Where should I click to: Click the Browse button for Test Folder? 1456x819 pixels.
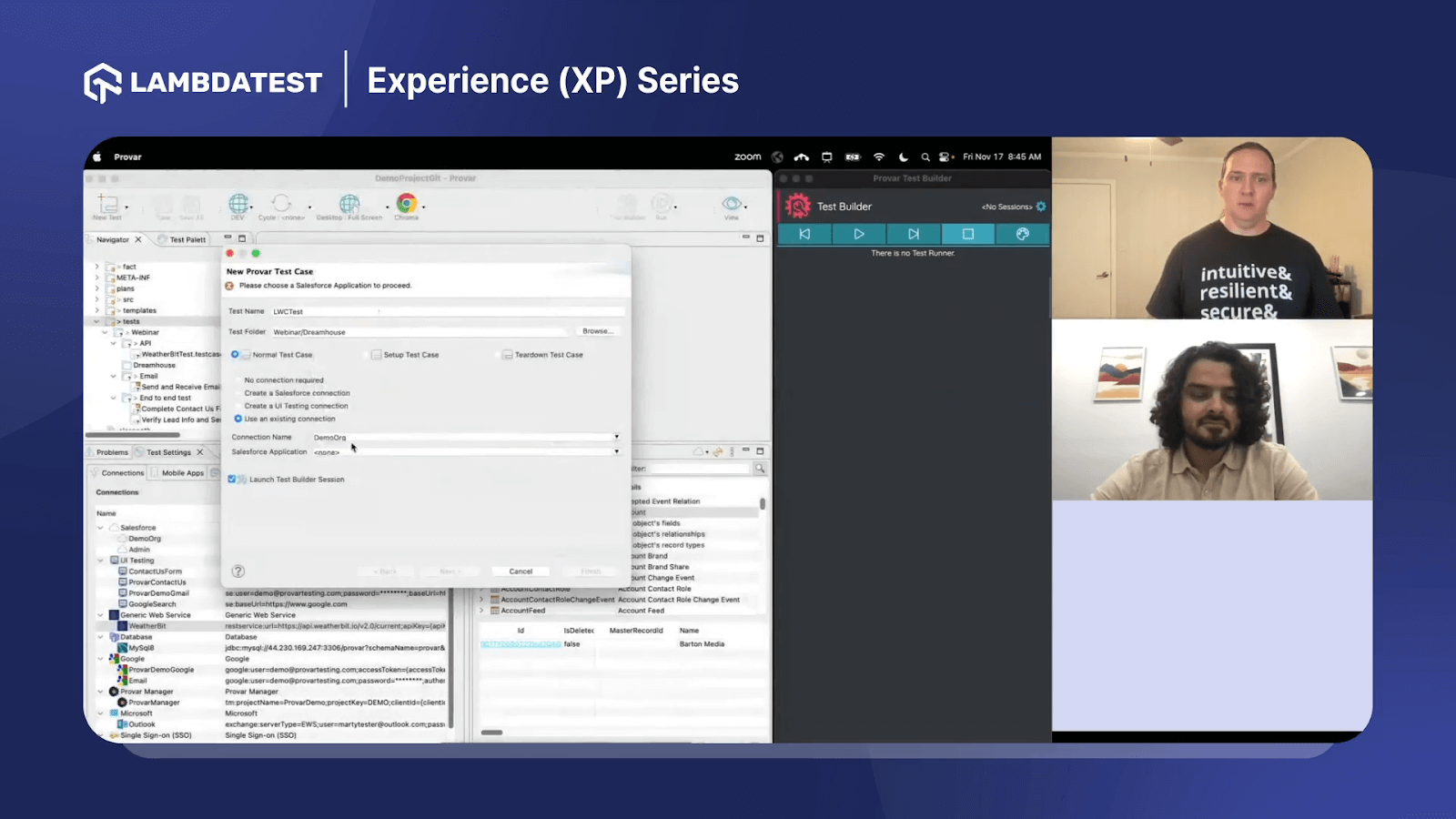[596, 330]
